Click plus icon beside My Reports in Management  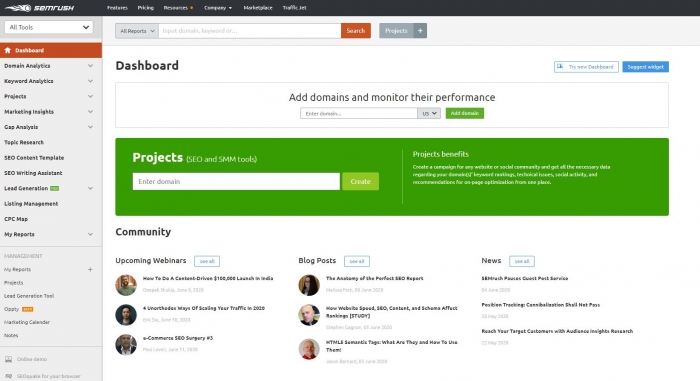pyautogui.click(x=90, y=269)
